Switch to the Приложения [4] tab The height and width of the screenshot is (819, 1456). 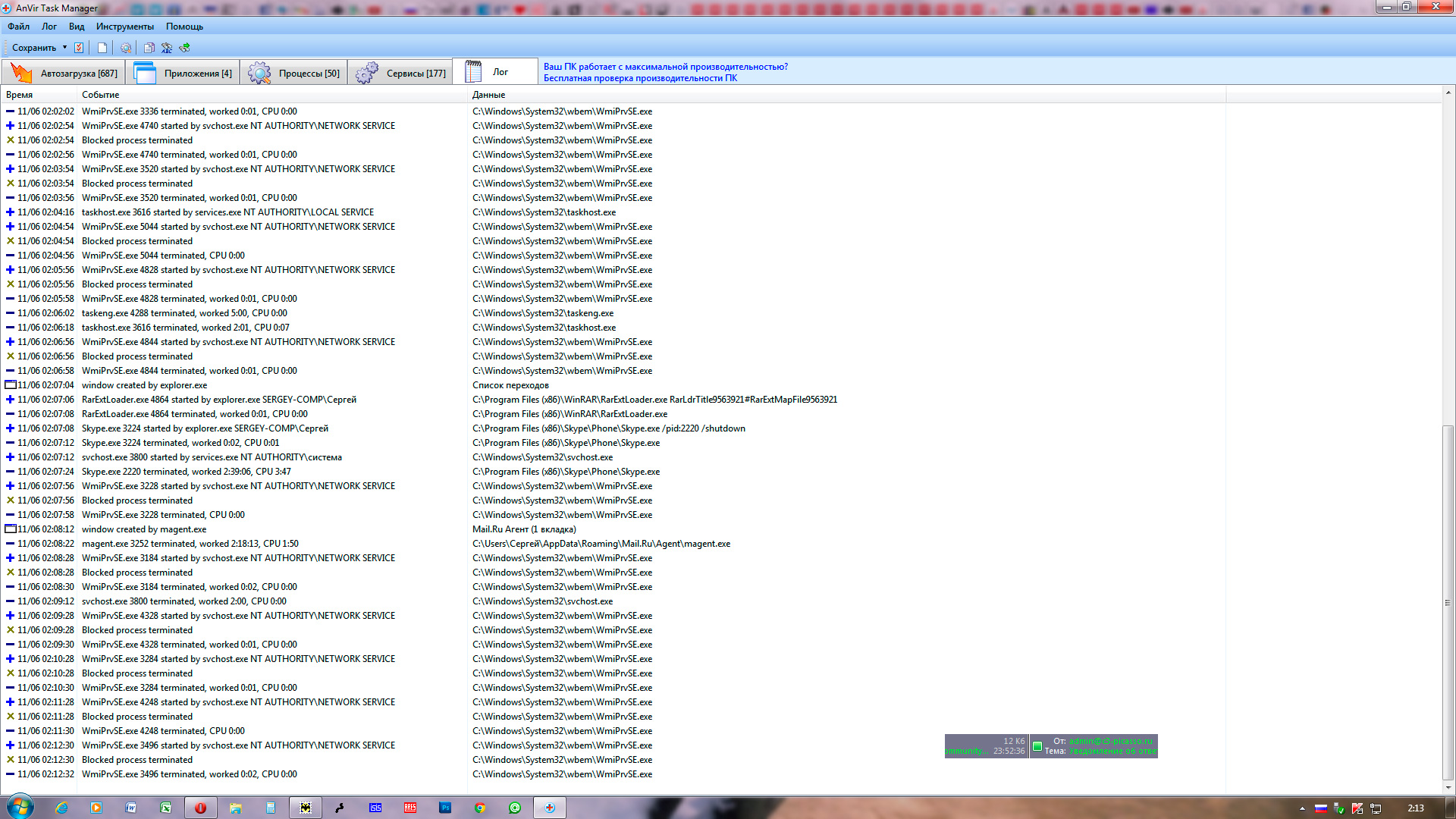[x=183, y=73]
